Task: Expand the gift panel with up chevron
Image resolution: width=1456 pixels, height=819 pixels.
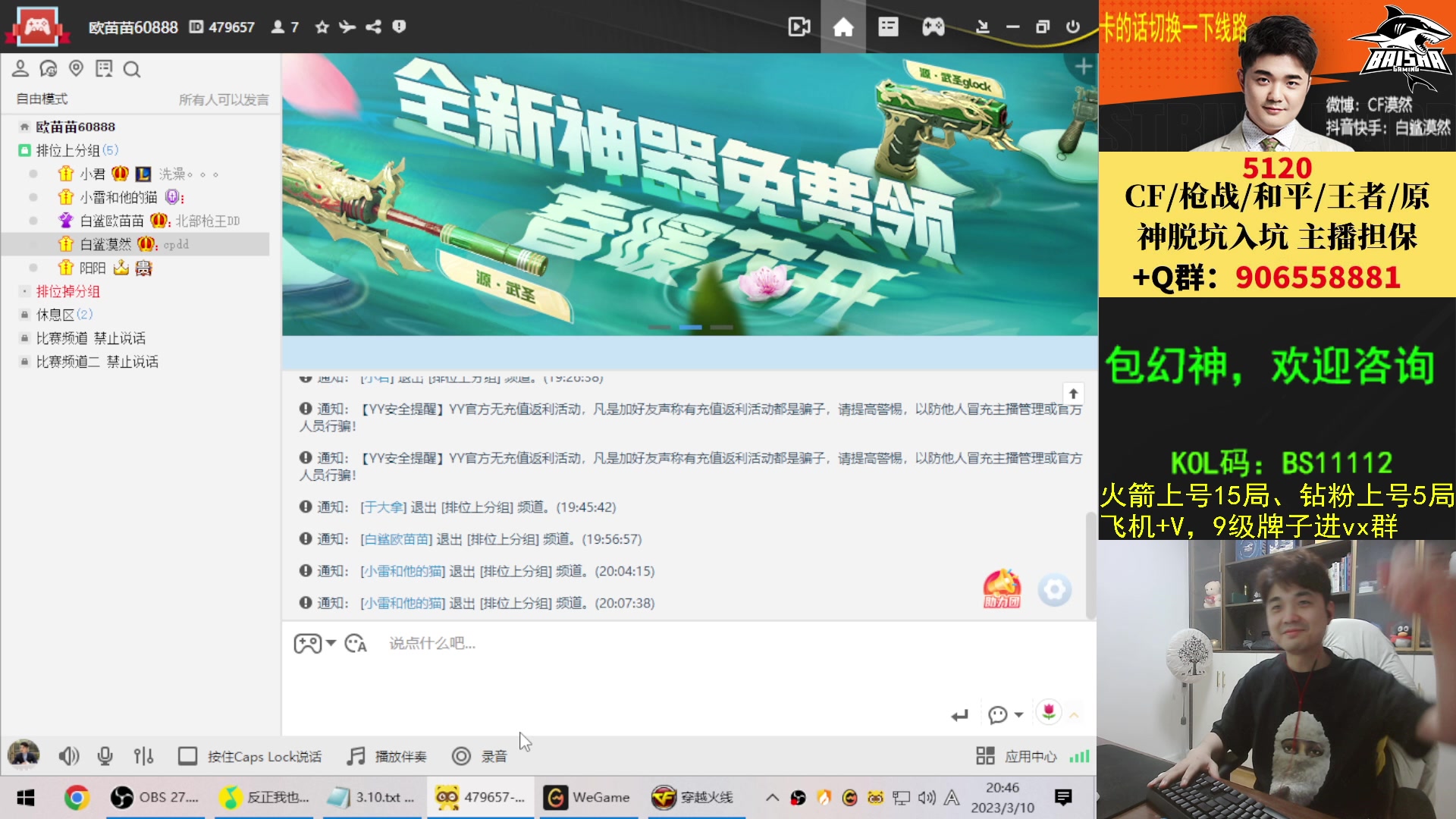Action: coord(1074,715)
